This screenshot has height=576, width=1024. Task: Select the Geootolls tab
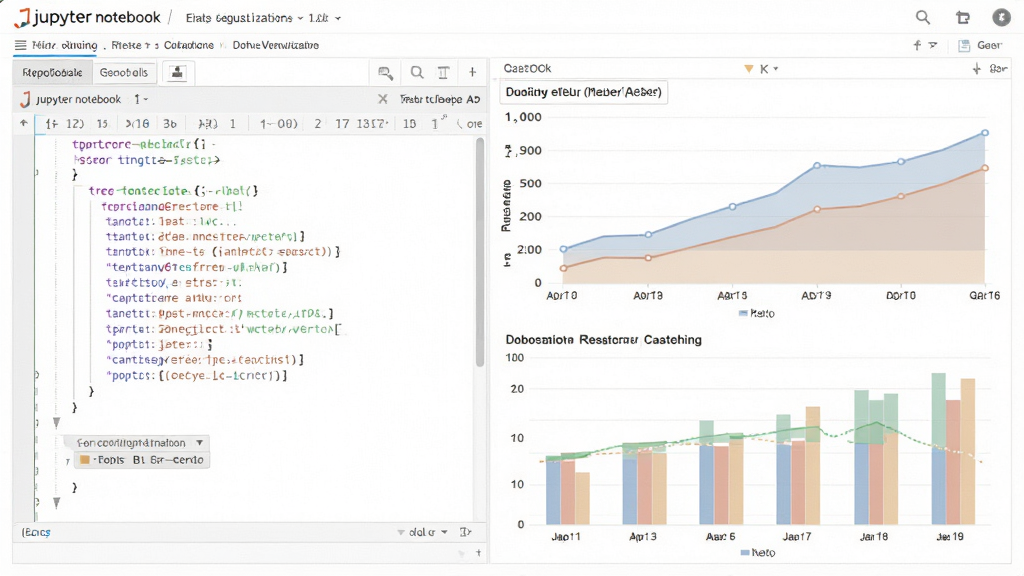click(124, 72)
